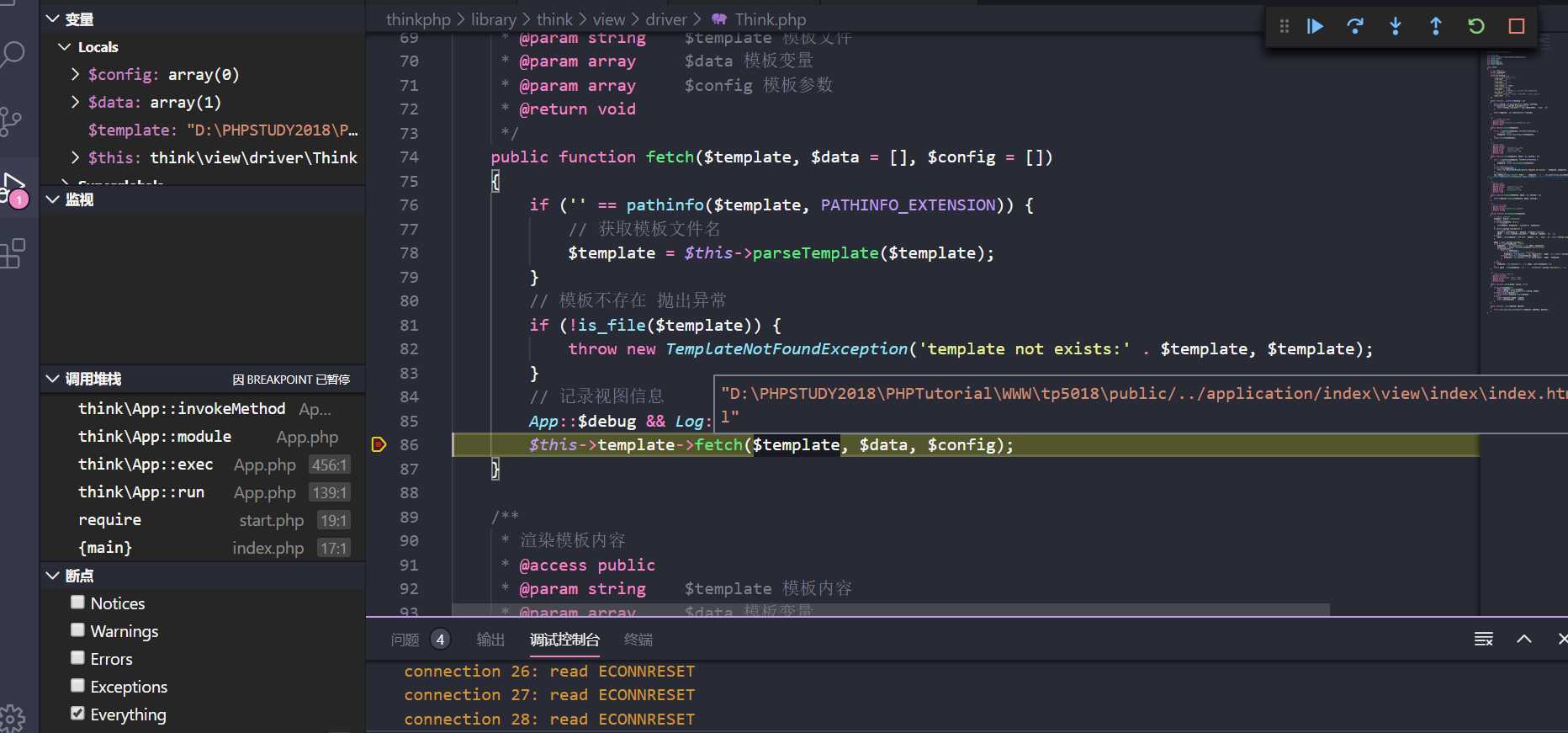Select think\App::exec stack frame
The height and width of the screenshot is (733, 1568).
pos(203,464)
